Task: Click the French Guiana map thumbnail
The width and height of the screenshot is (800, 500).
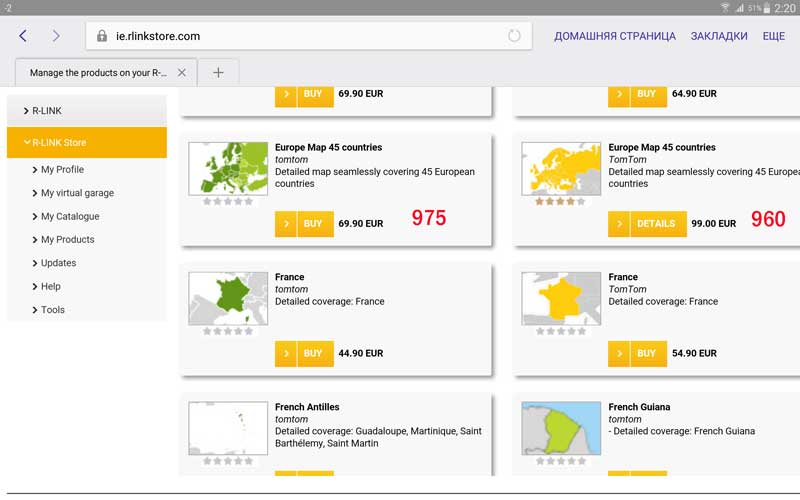Action: point(561,428)
